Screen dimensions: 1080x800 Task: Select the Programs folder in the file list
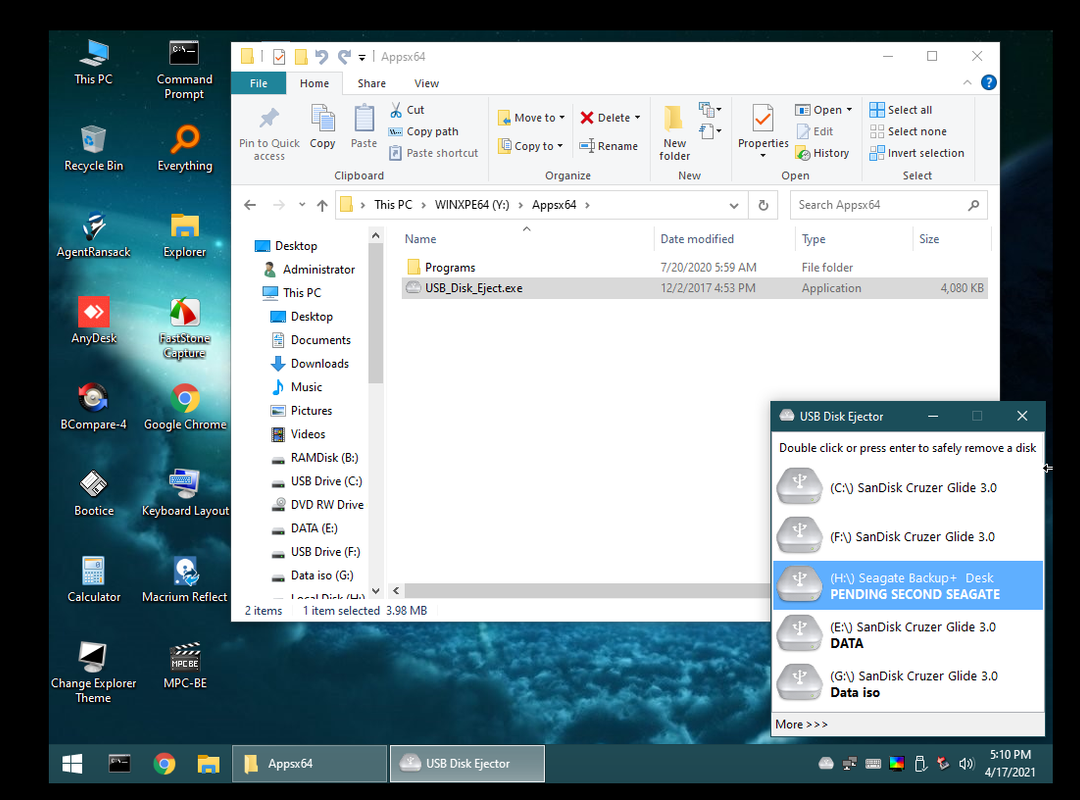(x=694, y=267)
